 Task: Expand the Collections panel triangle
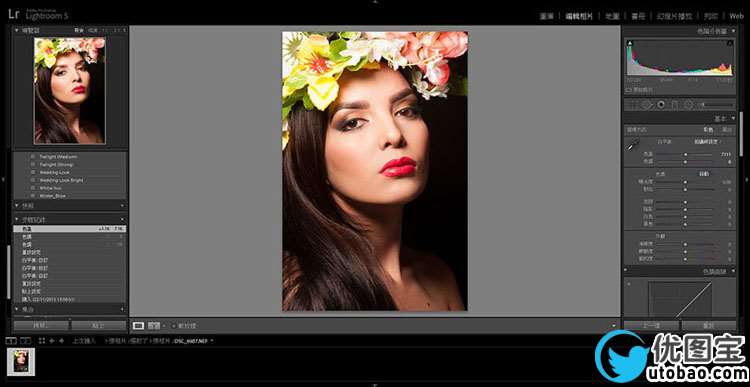coord(17,310)
